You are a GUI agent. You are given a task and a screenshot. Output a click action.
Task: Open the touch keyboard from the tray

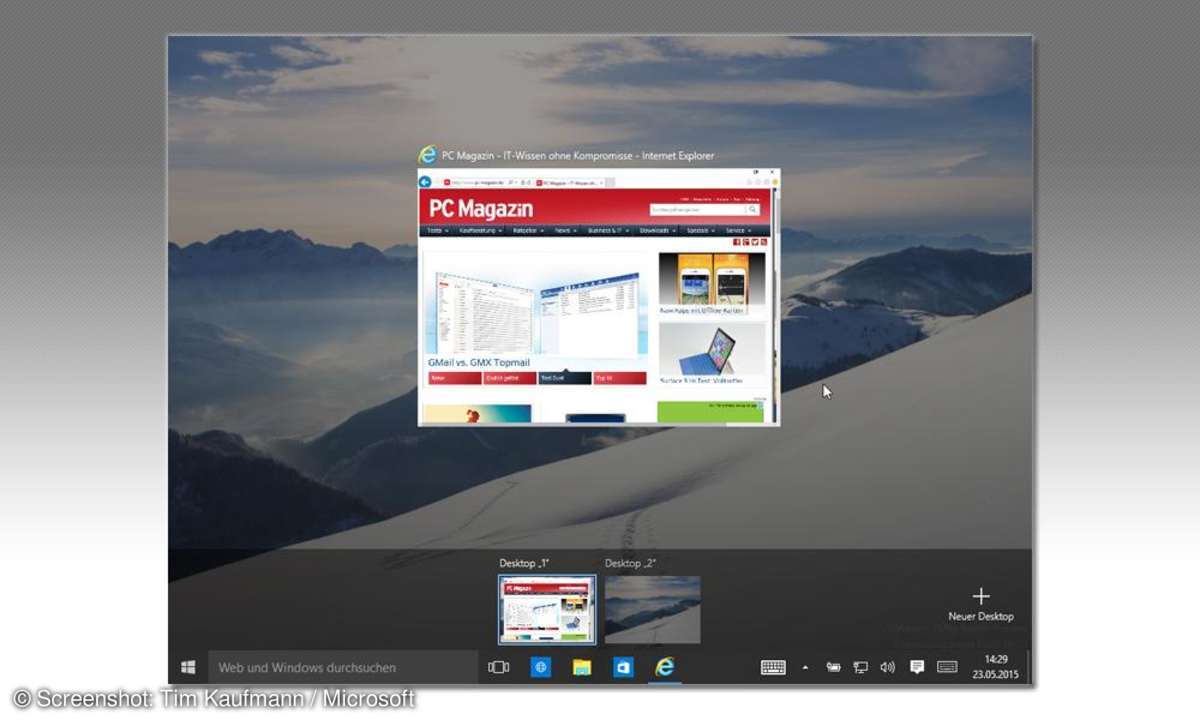[x=772, y=667]
